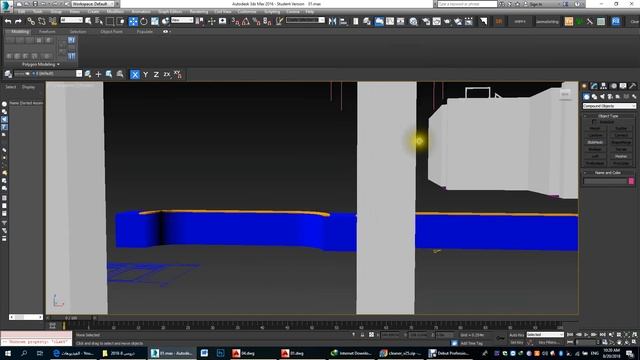Click the ProBoolean button

pos(595,163)
